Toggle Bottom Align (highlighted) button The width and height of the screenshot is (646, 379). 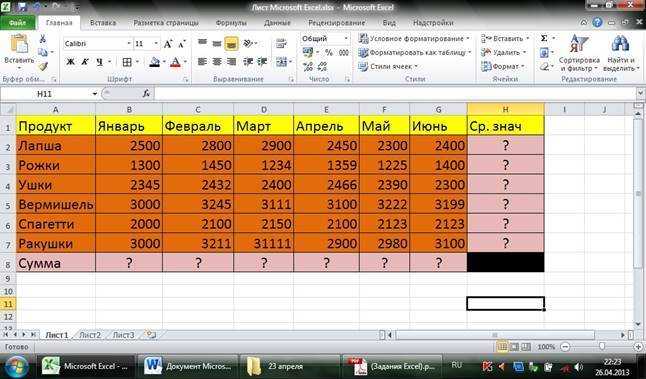pos(232,43)
